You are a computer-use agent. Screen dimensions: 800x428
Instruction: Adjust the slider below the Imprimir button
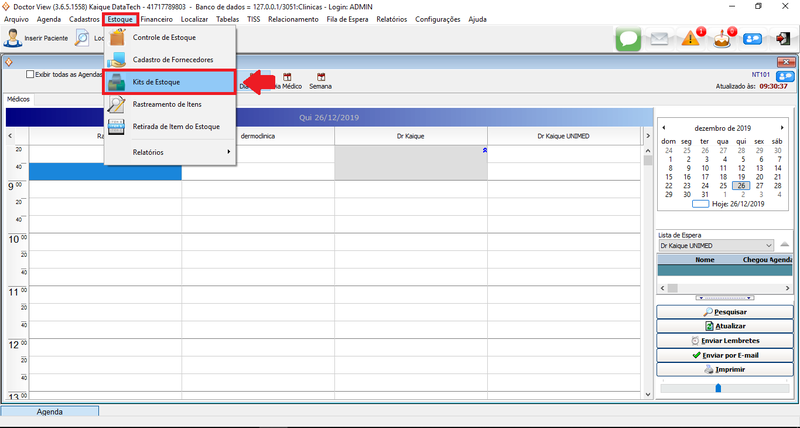pyautogui.click(x=718, y=387)
